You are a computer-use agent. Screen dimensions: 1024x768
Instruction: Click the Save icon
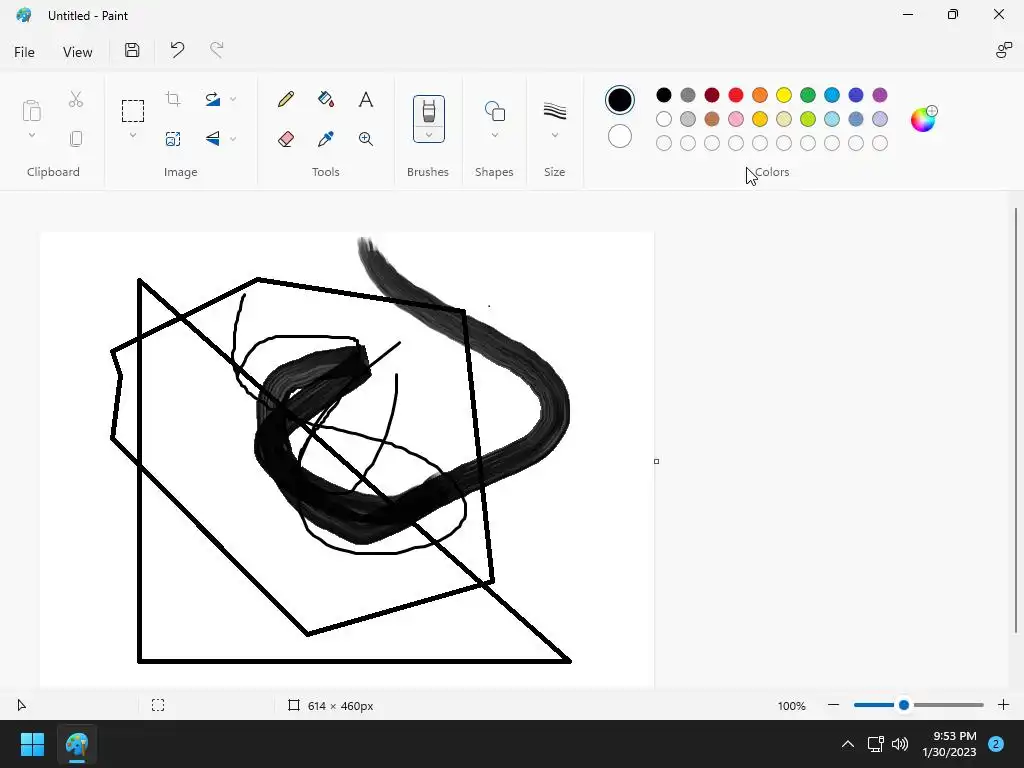[x=132, y=50]
